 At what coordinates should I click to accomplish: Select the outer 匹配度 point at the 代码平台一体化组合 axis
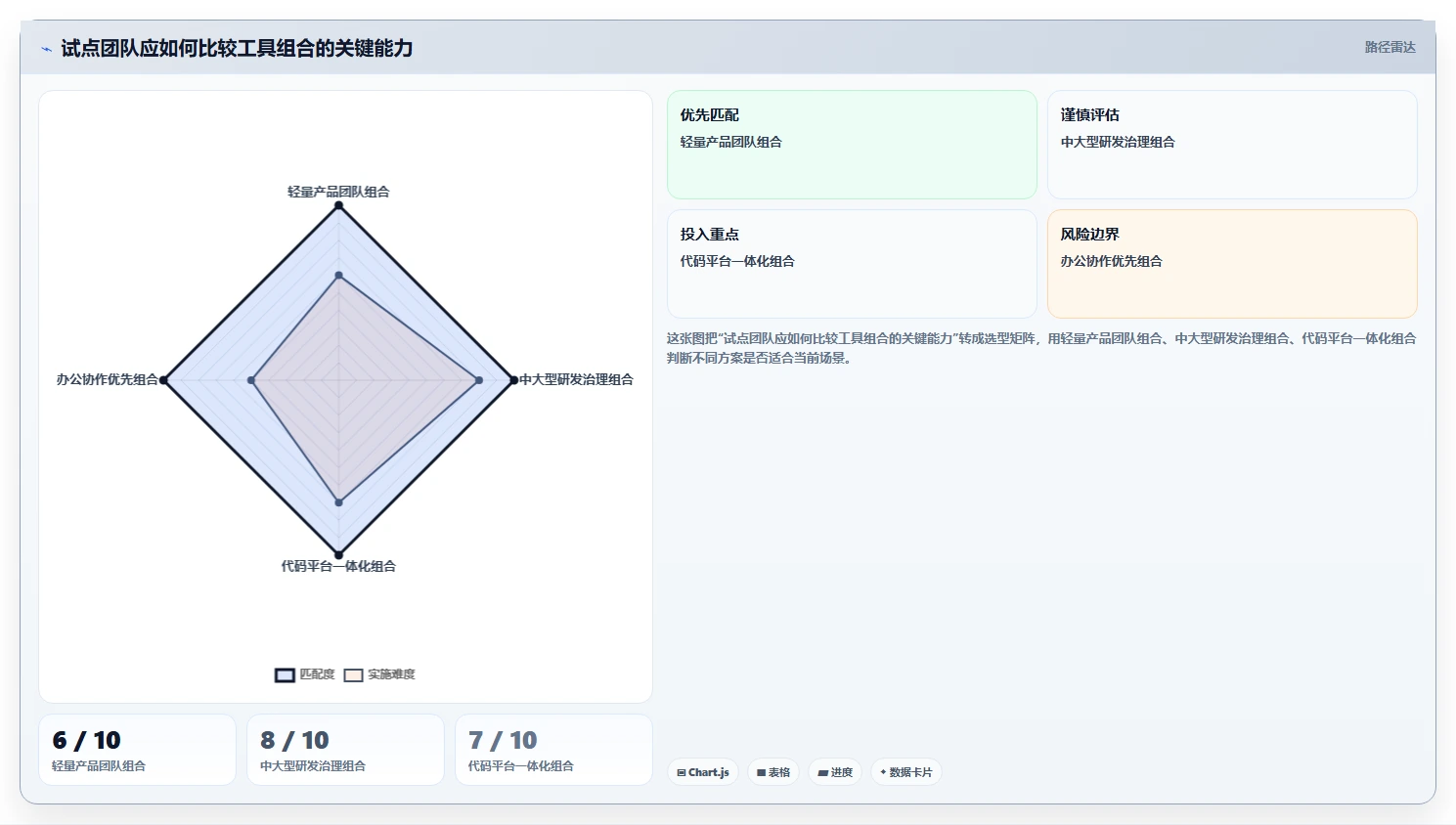[338, 554]
